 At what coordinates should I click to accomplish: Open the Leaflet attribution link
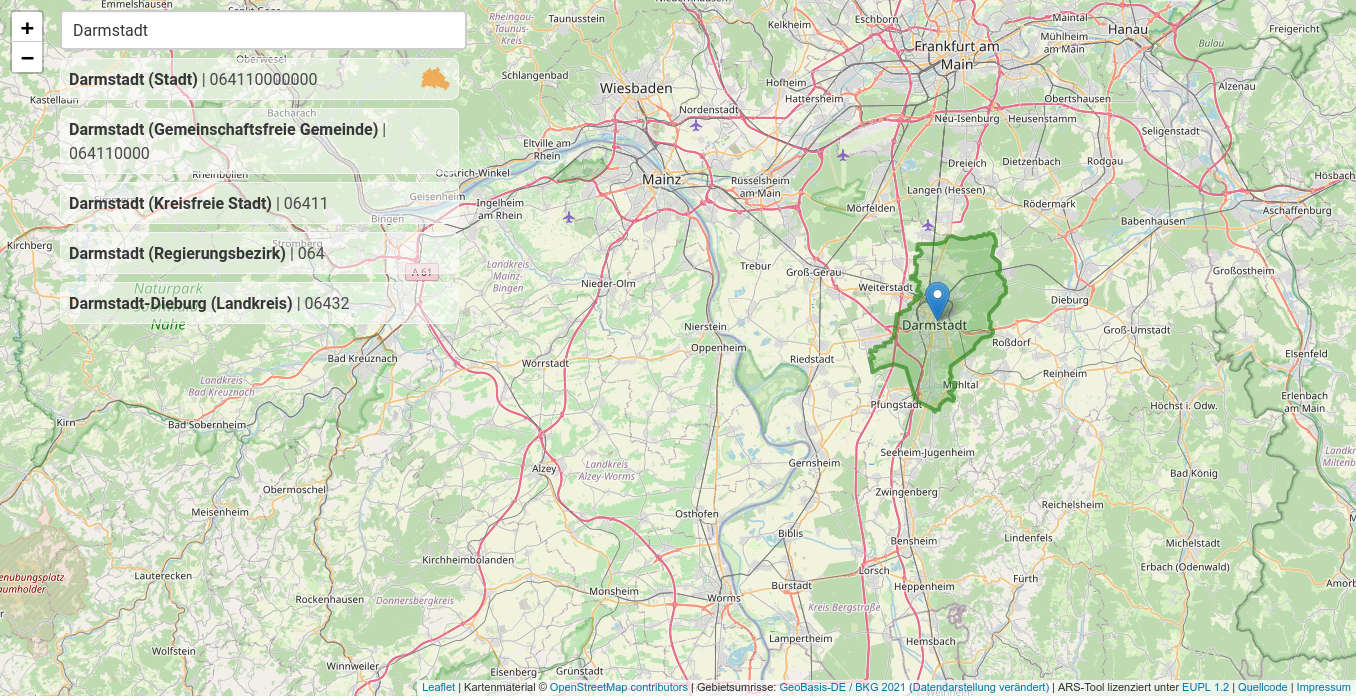(437, 687)
